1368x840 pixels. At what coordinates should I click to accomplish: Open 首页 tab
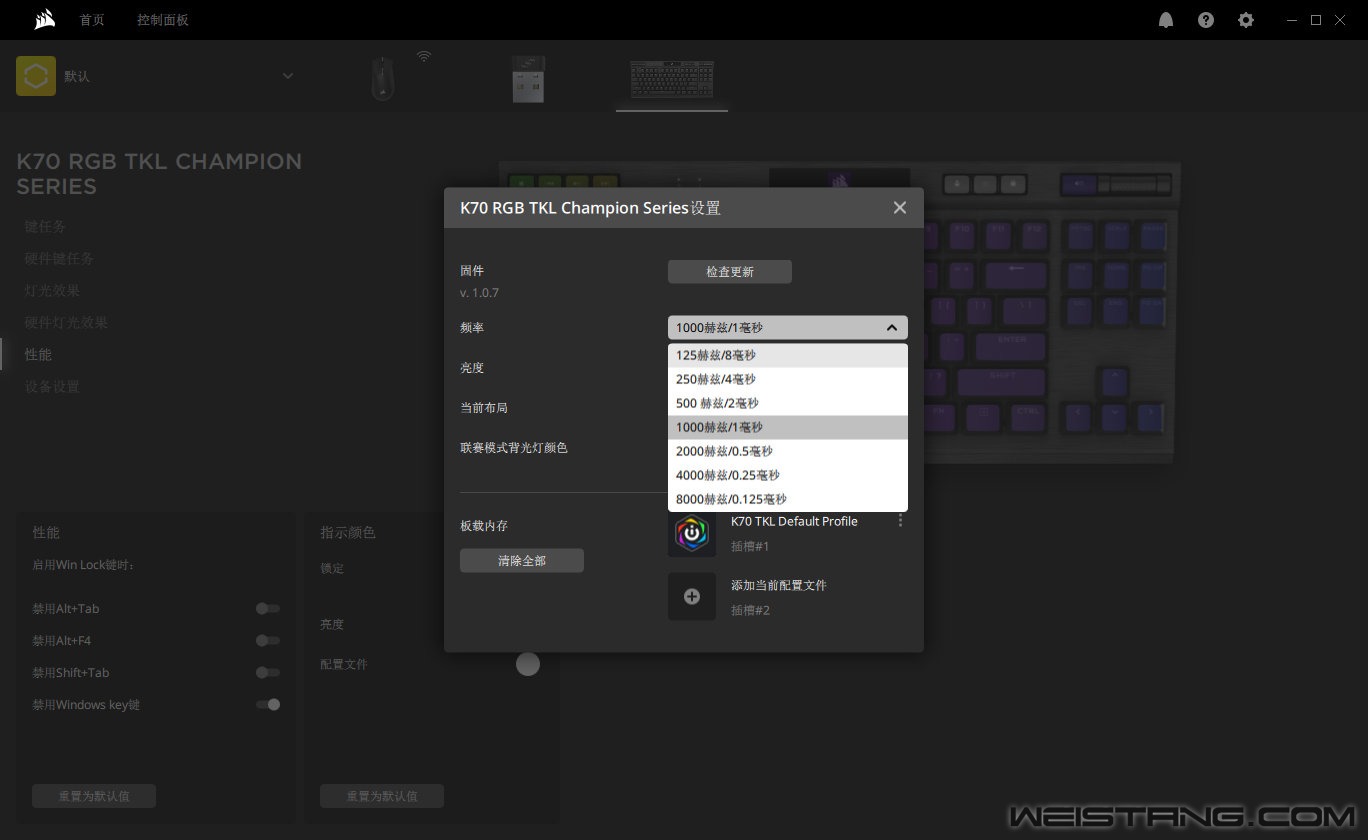coord(92,20)
